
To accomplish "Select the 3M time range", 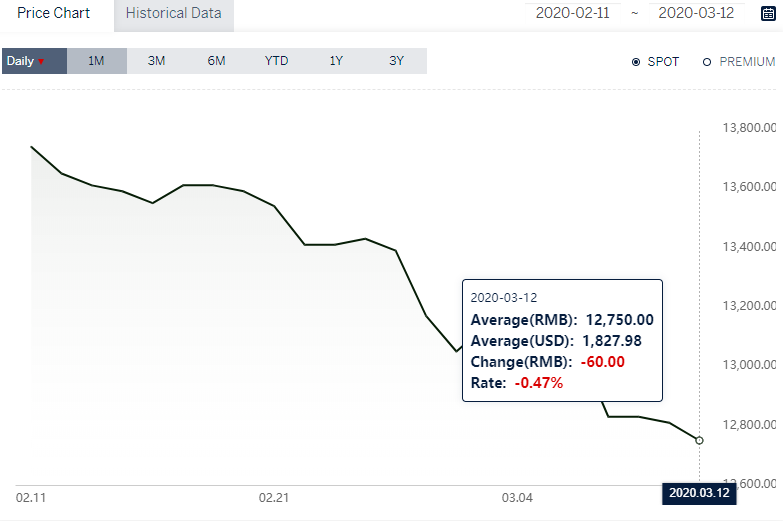I will point(156,61).
